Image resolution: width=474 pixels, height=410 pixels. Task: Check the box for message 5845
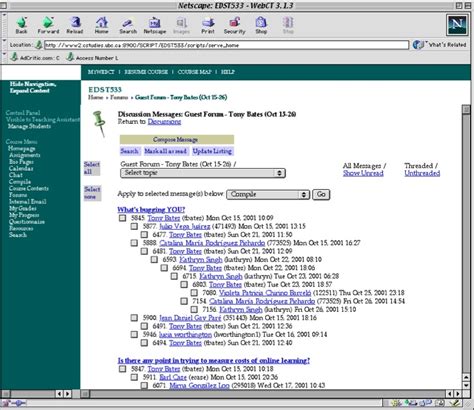[123, 218]
